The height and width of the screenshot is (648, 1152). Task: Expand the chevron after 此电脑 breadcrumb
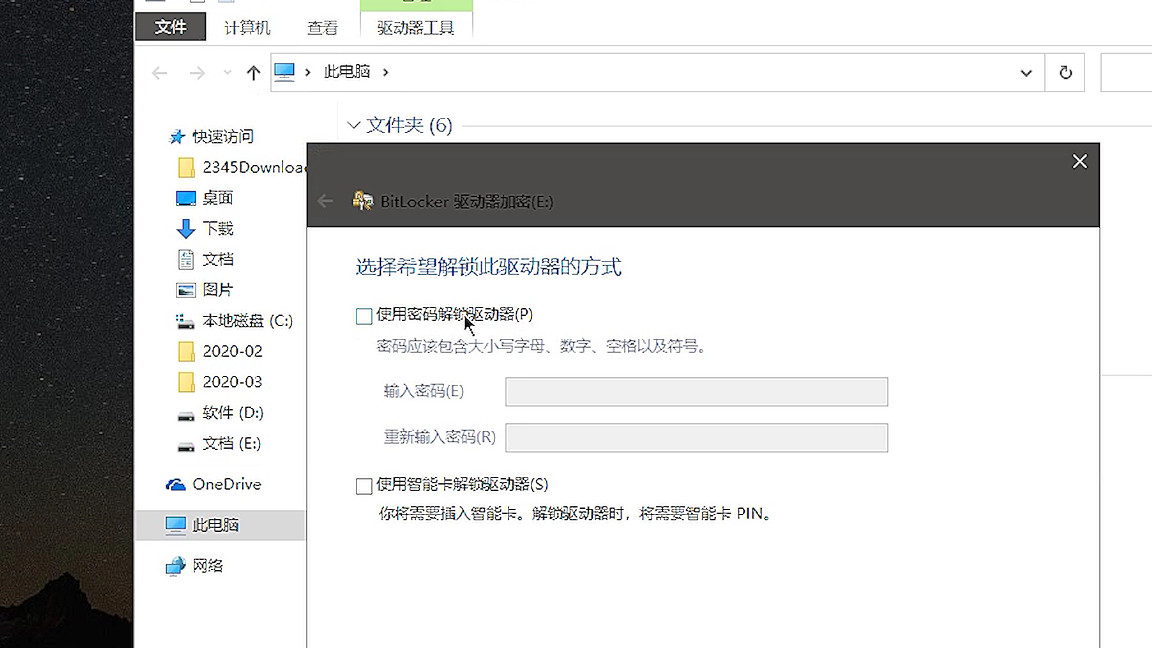point(386,72)
